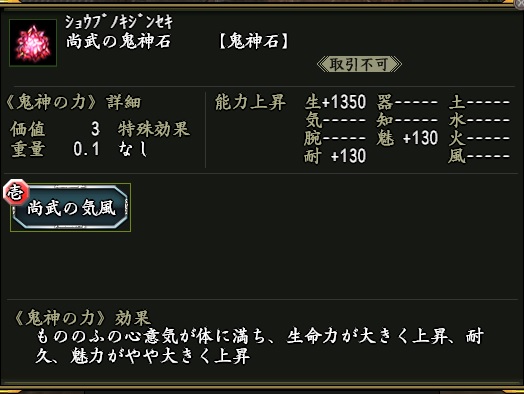This screenshot has height=394, width=524.
Task: Click the 魅 +130 stat value
Action: point(407,138)
